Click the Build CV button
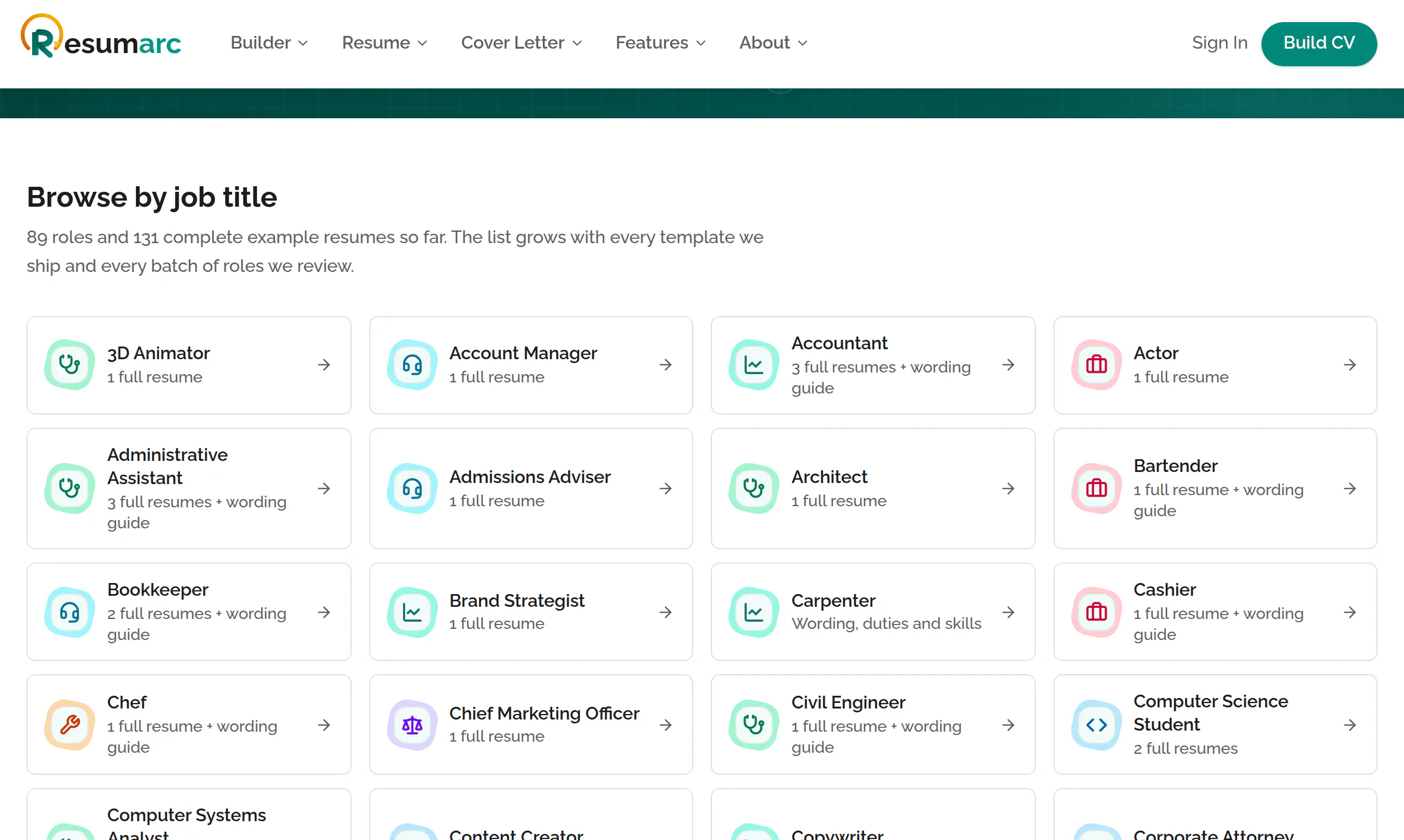 (x=1318, y=44)
